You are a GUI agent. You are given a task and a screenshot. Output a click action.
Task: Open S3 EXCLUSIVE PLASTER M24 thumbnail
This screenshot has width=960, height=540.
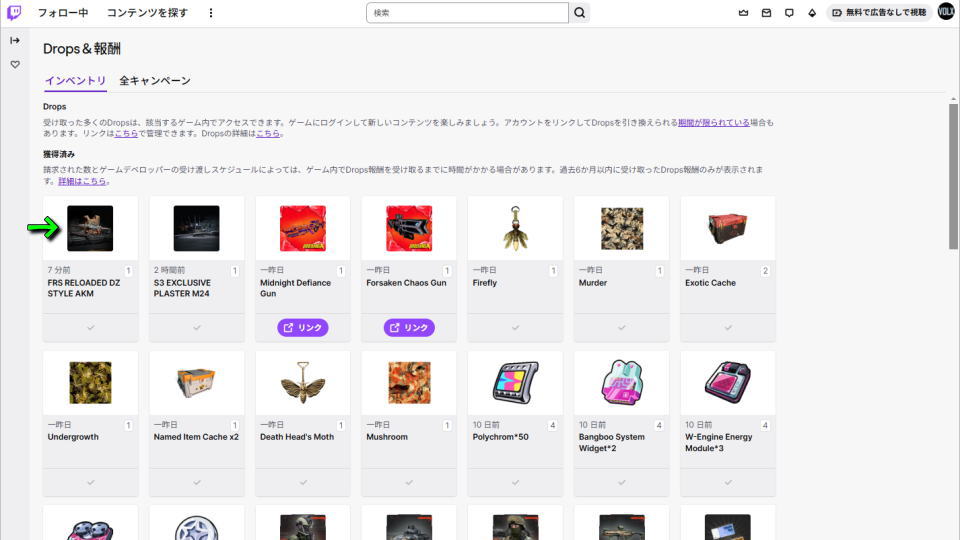coord(196,228)
